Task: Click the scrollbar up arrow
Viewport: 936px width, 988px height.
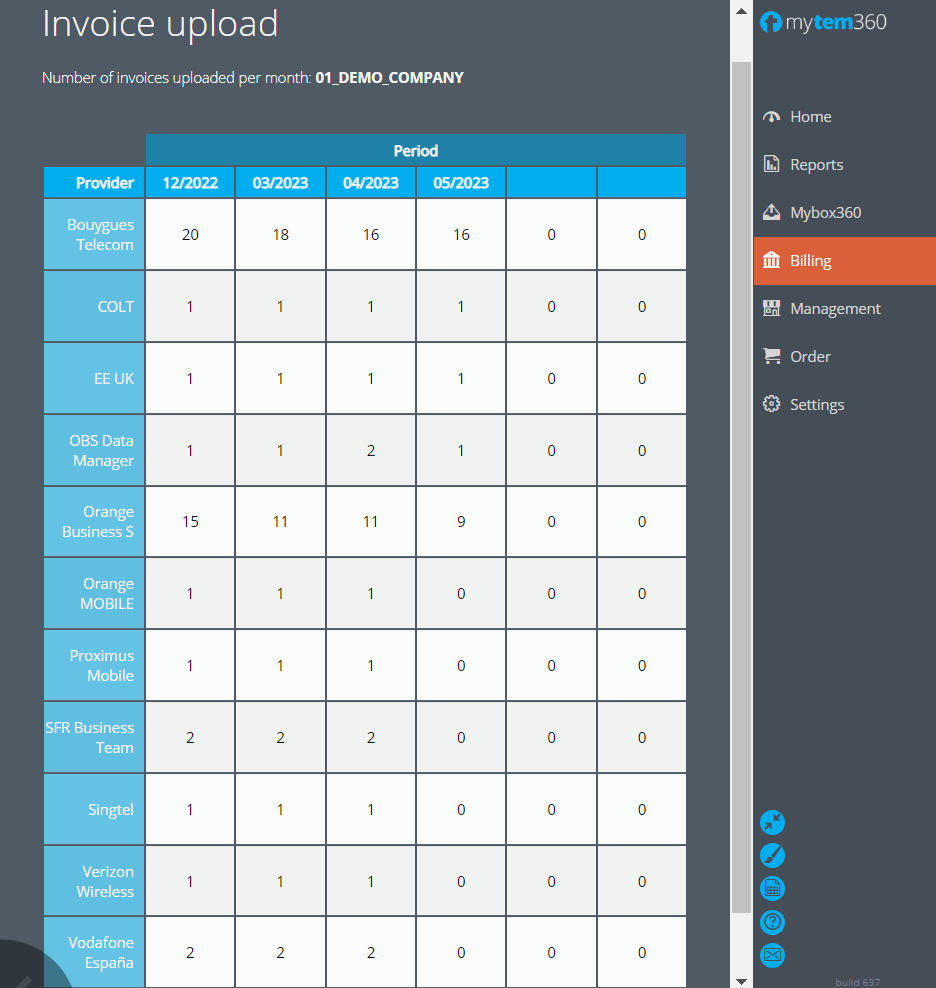Action: click(x=741, y=11)
